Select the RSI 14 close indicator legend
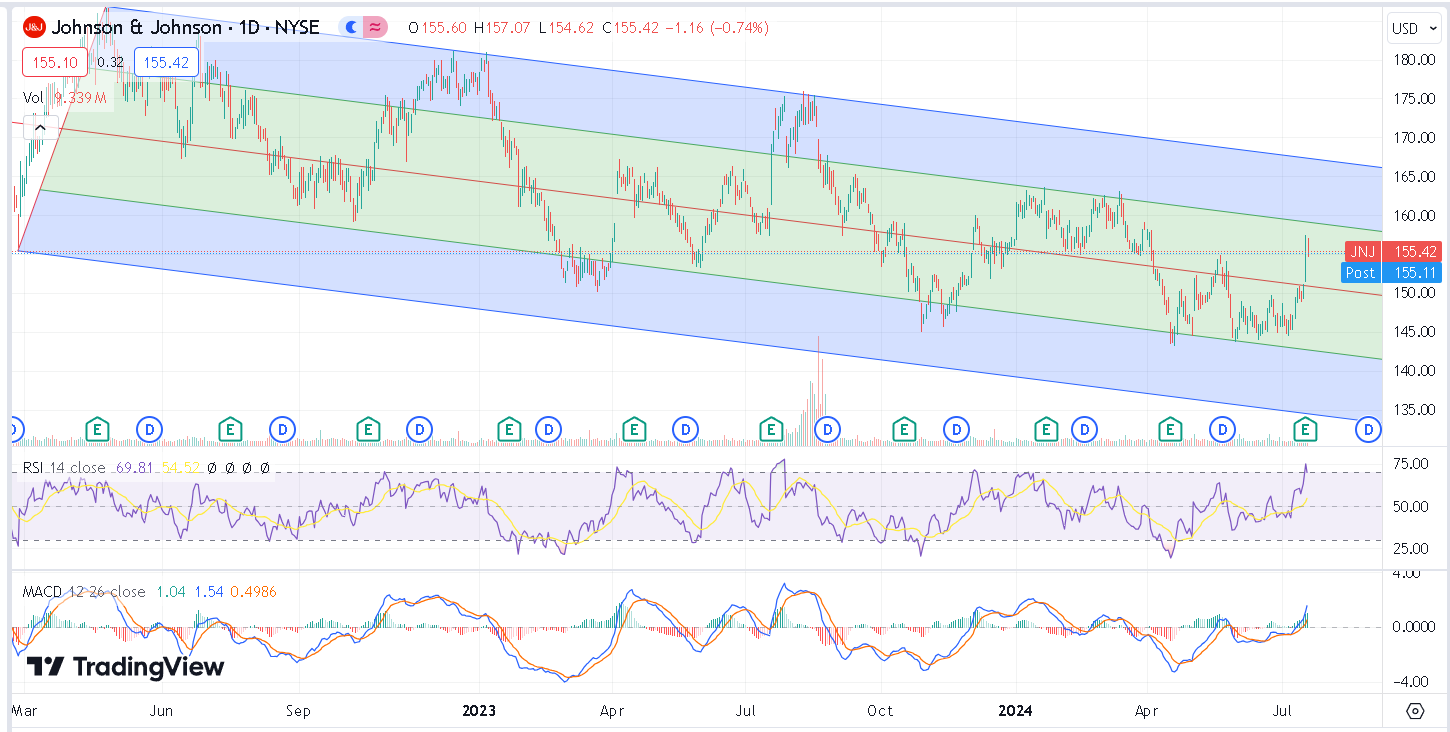1450x732 pixels. (x=66, y=467)
